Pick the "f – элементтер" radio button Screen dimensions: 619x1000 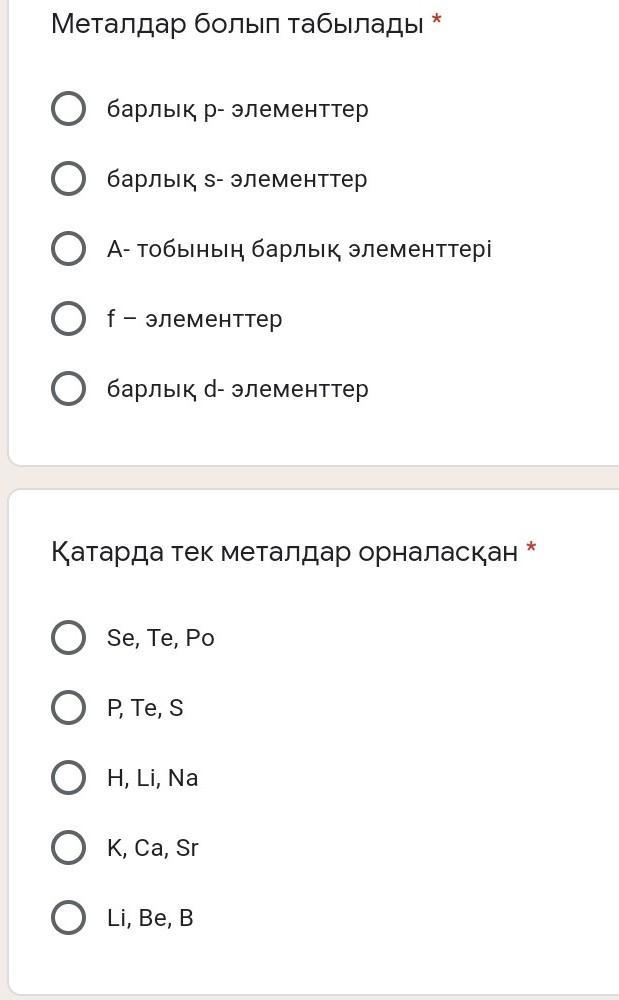(x=68, y=319)
